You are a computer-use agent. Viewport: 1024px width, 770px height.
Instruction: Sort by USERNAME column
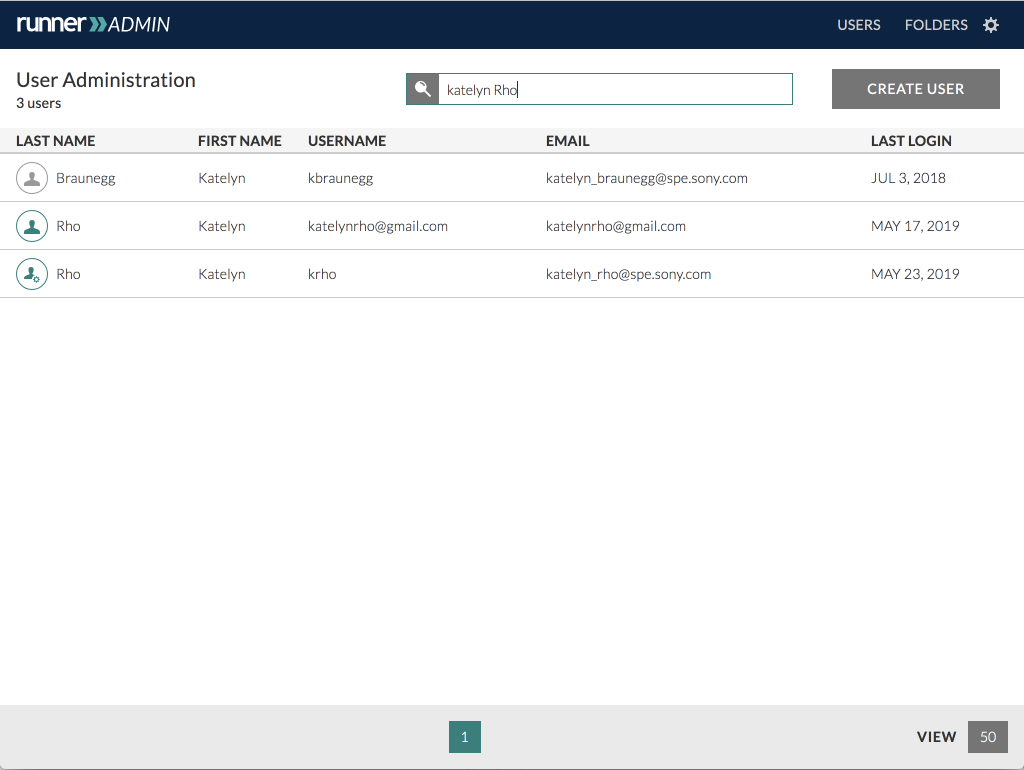(347, 141)
